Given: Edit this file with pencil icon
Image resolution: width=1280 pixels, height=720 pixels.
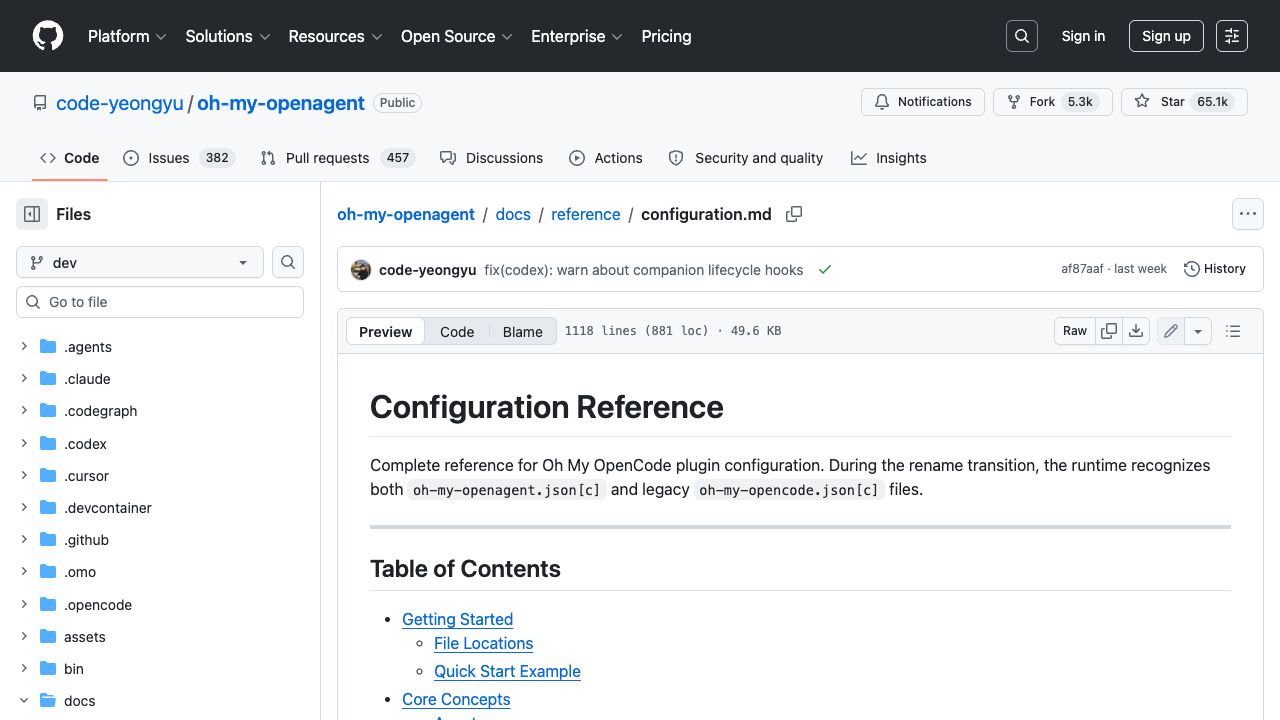Looking at the screenshot, I should pyautogui.click(x=1171, y=331).
